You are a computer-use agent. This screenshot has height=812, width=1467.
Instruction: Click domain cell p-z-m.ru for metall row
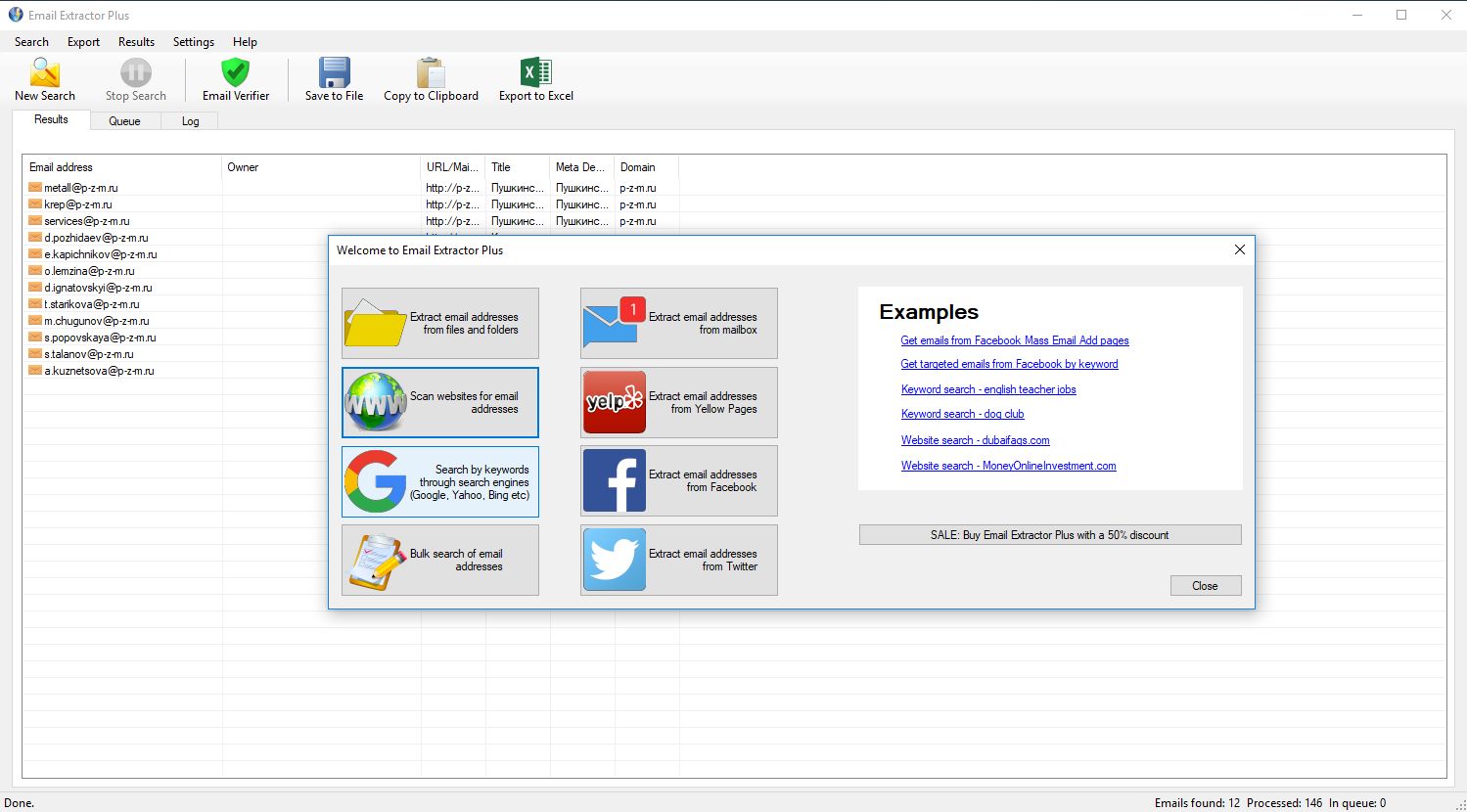pos(638,188)
